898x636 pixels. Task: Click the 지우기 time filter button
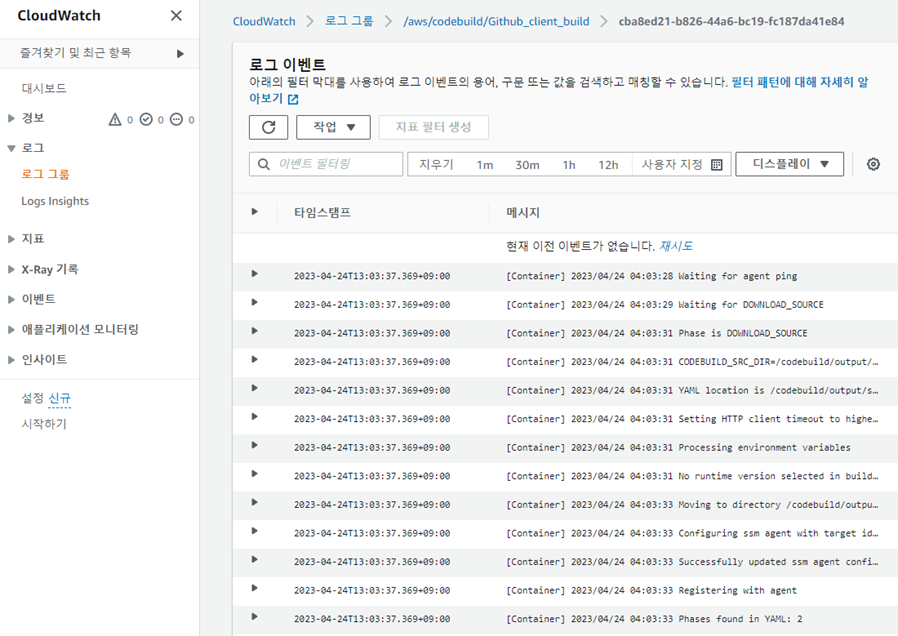coord(436,165)
